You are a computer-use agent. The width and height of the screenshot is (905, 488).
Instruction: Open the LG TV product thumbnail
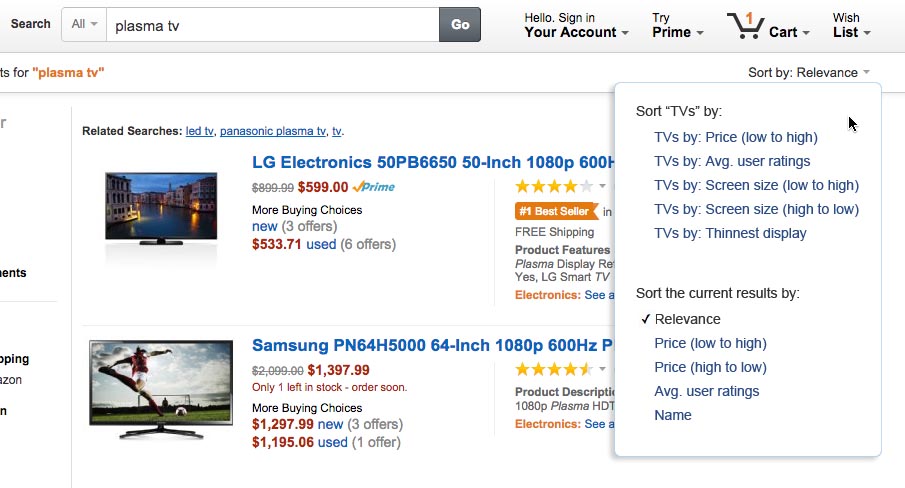[161, 209]
